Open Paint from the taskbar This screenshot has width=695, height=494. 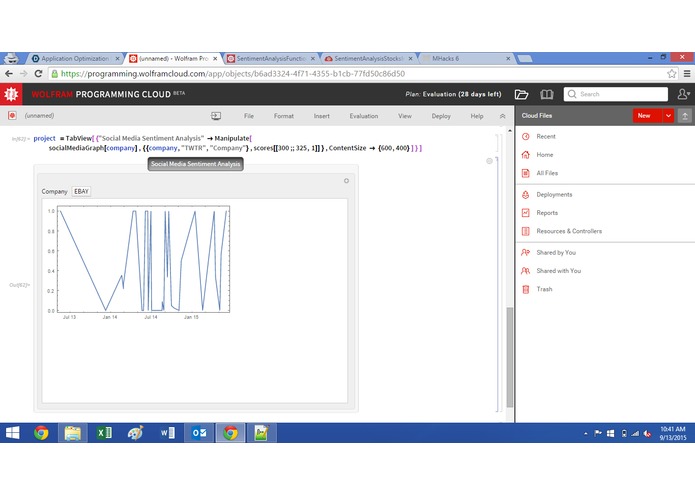click(136, 433)
